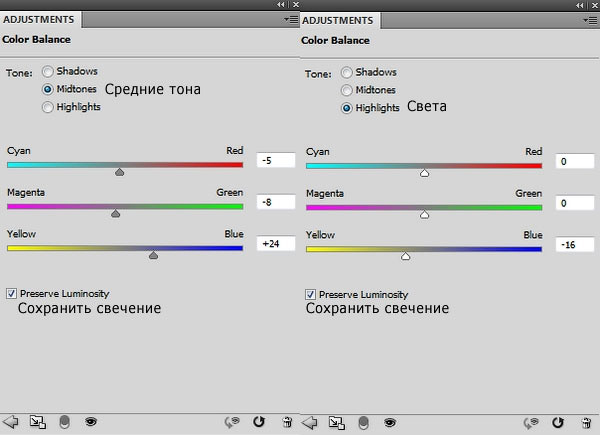Image resolution: width=600 pixels, height=435 pixels.
Task: Click Yellow-Blue value field showing +24
Action: point(276,243)
